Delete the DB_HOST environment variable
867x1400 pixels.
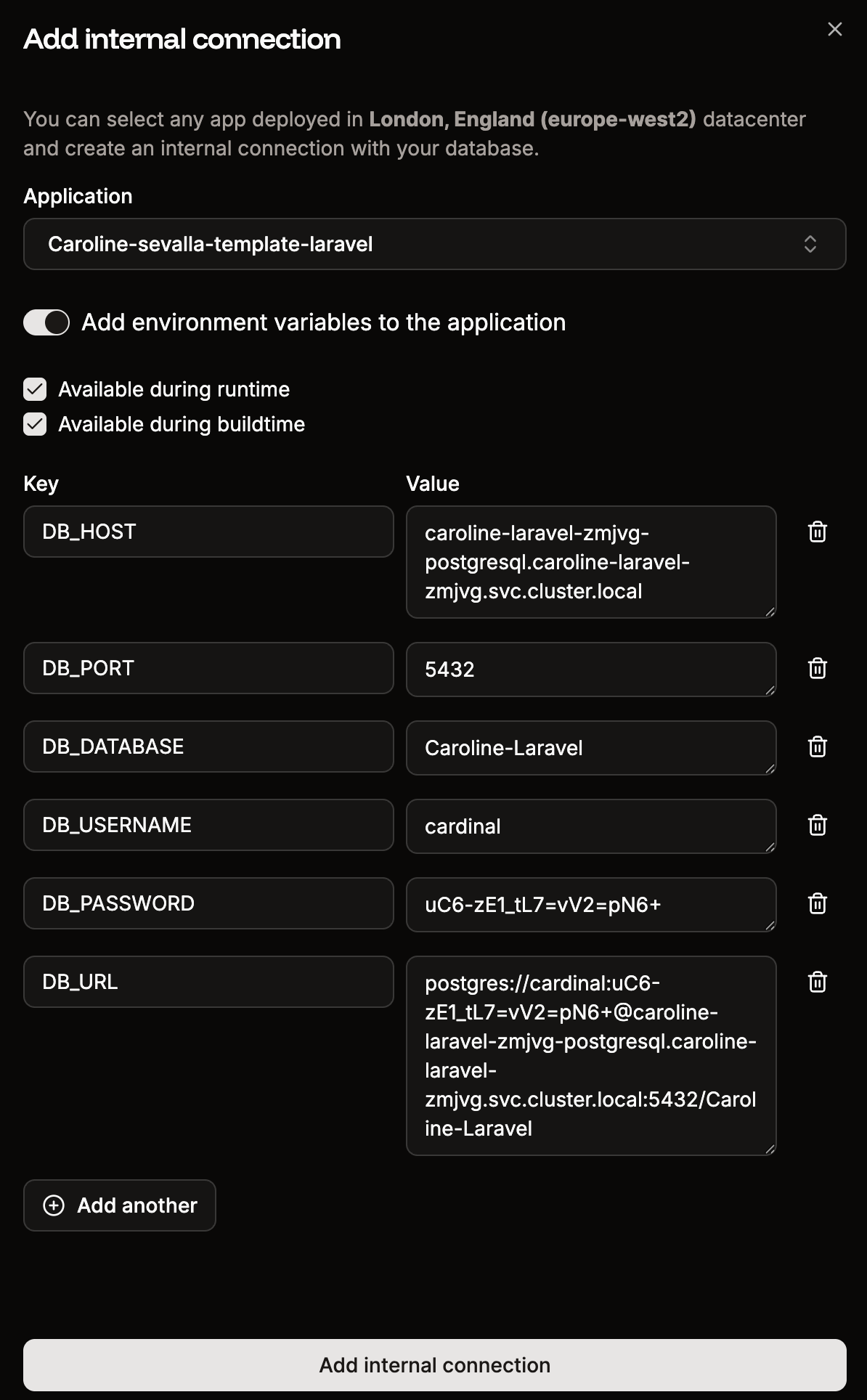tap(818, 532)
